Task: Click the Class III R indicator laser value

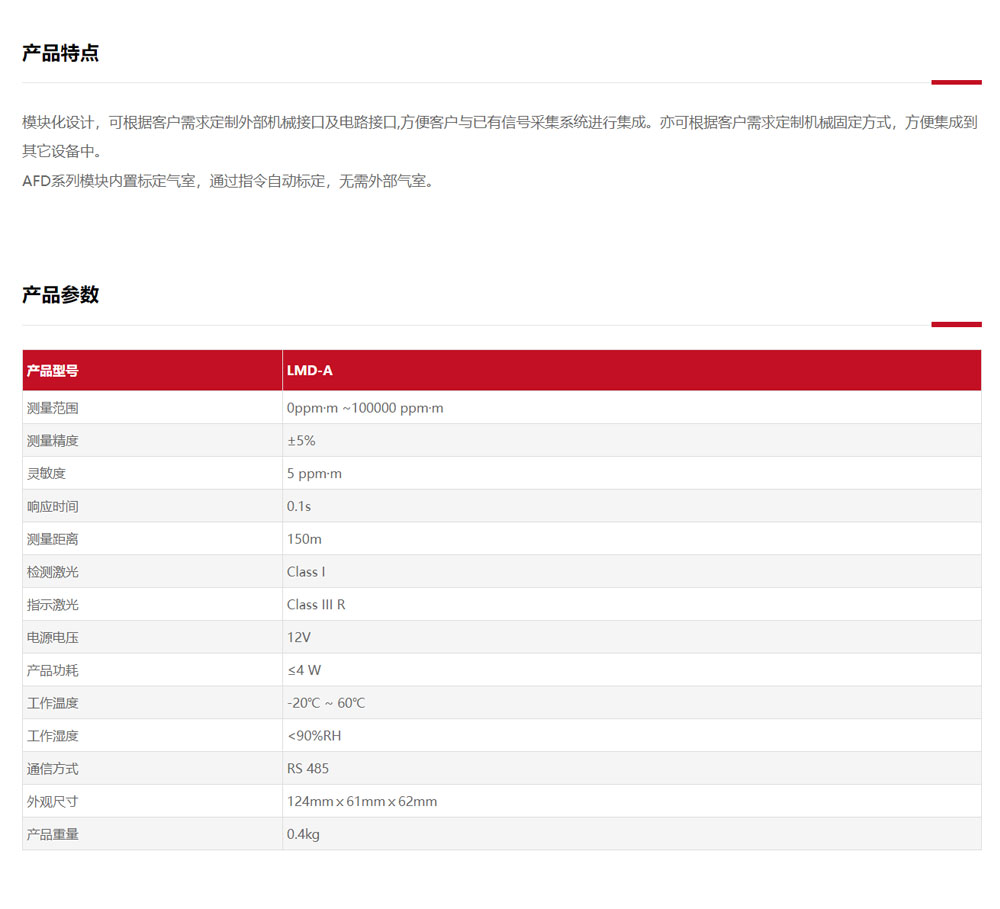Action: pyautogui.click(x=316, y=605)
